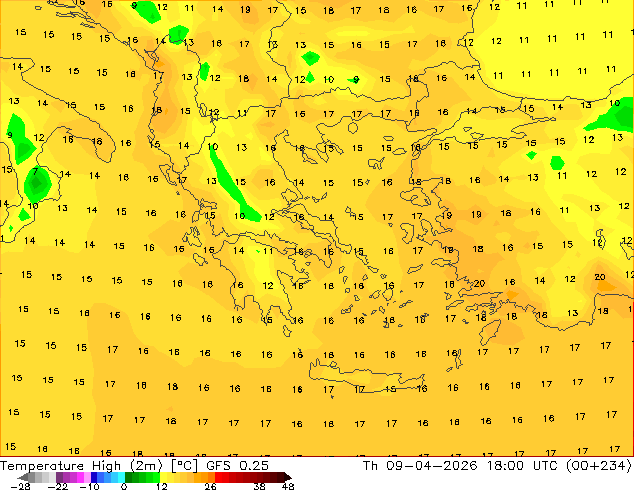Click the '[°C]' unit label
Screen dimensions: 634x490
[x=184, y=466]
